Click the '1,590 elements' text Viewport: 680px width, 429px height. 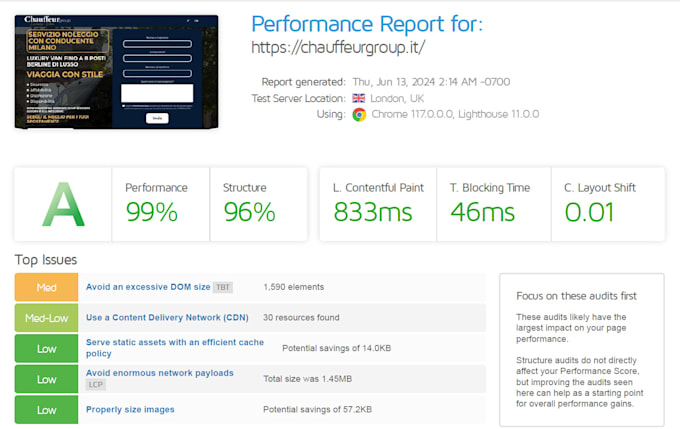pos(294,287)
